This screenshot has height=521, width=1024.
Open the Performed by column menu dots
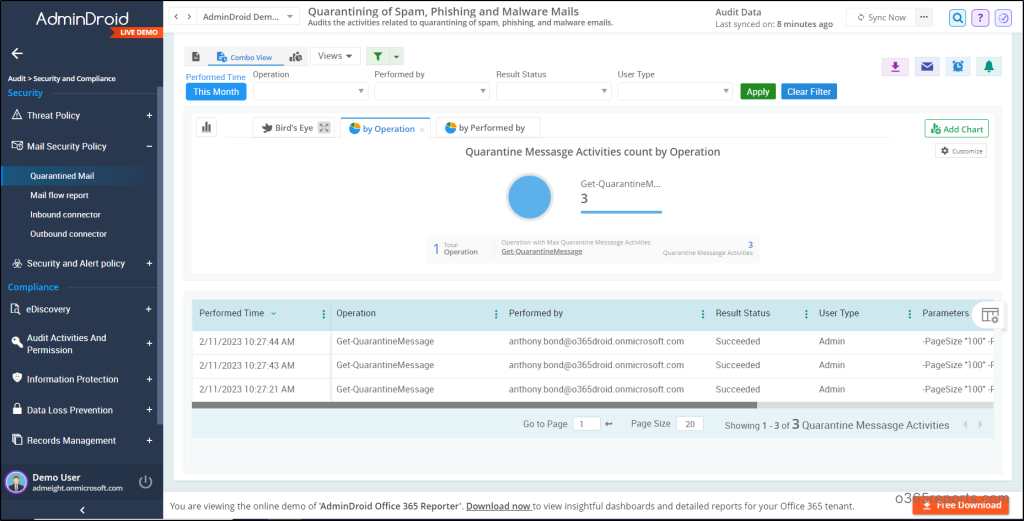pyautogui.click(x=703, y=314)
